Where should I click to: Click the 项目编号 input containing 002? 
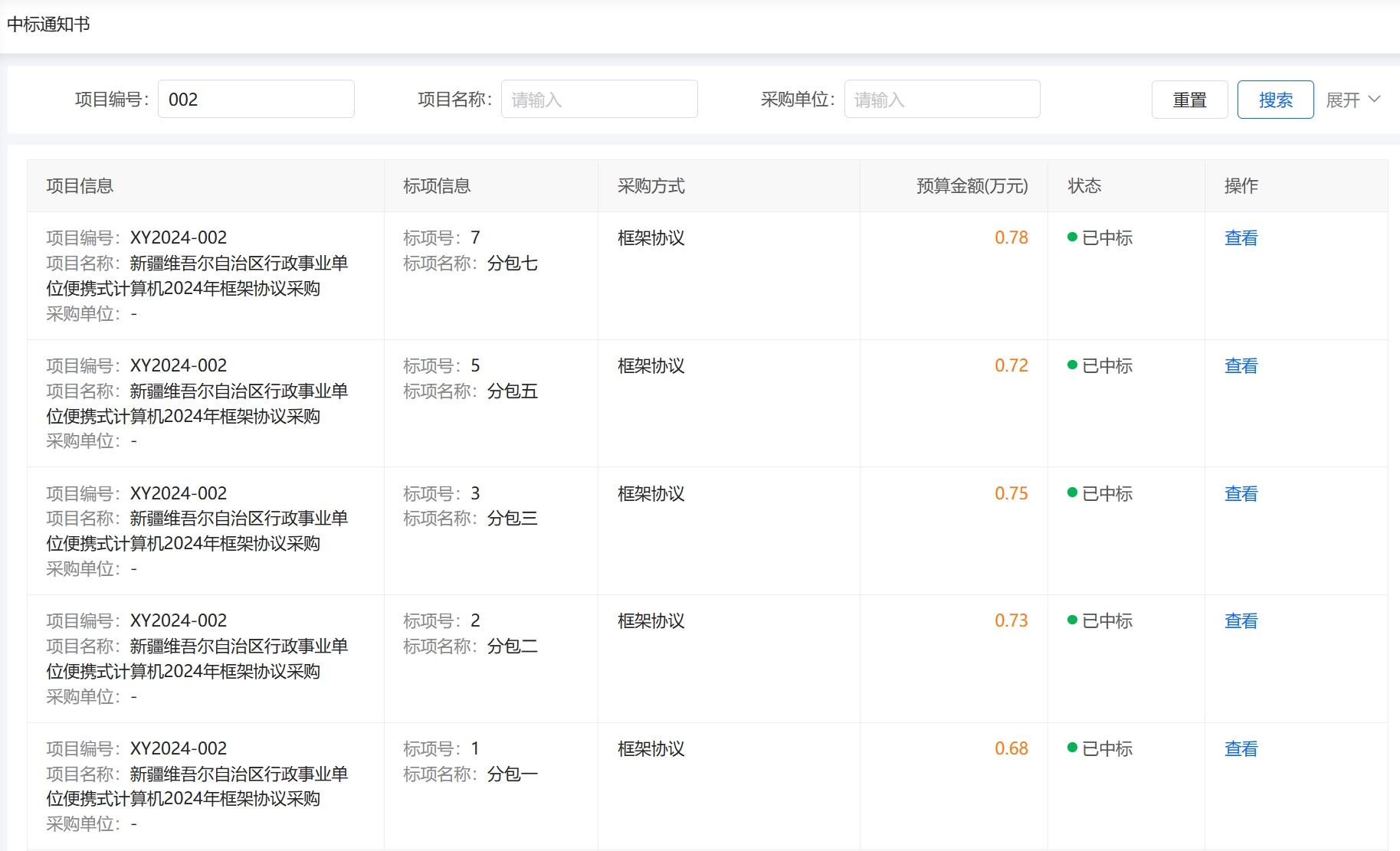(x=256, y=100)
